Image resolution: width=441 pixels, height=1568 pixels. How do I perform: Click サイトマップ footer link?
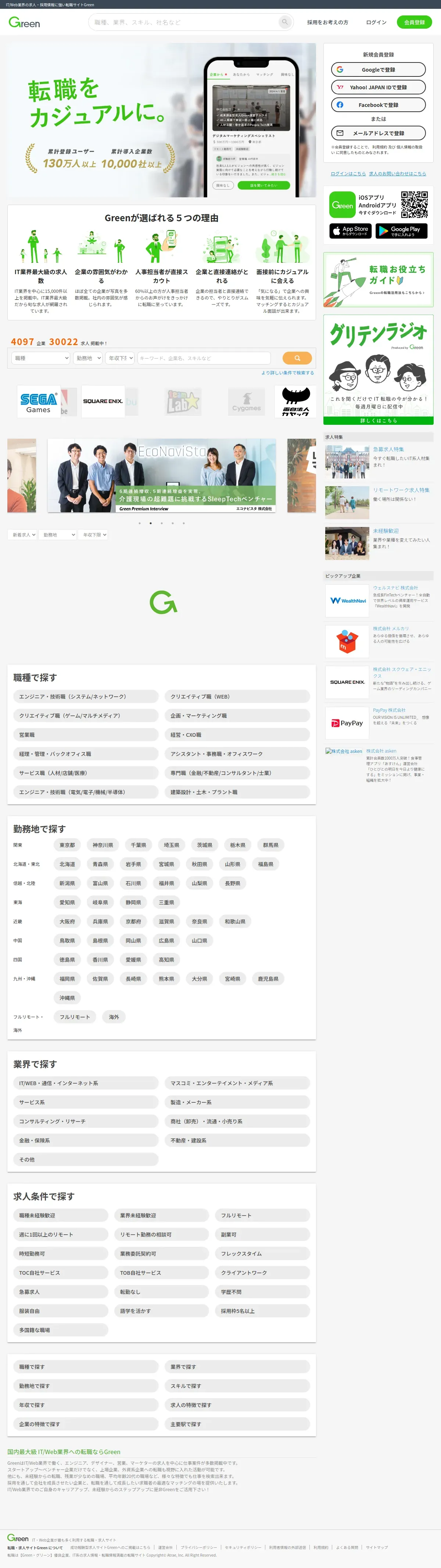tap(377, 1547)
